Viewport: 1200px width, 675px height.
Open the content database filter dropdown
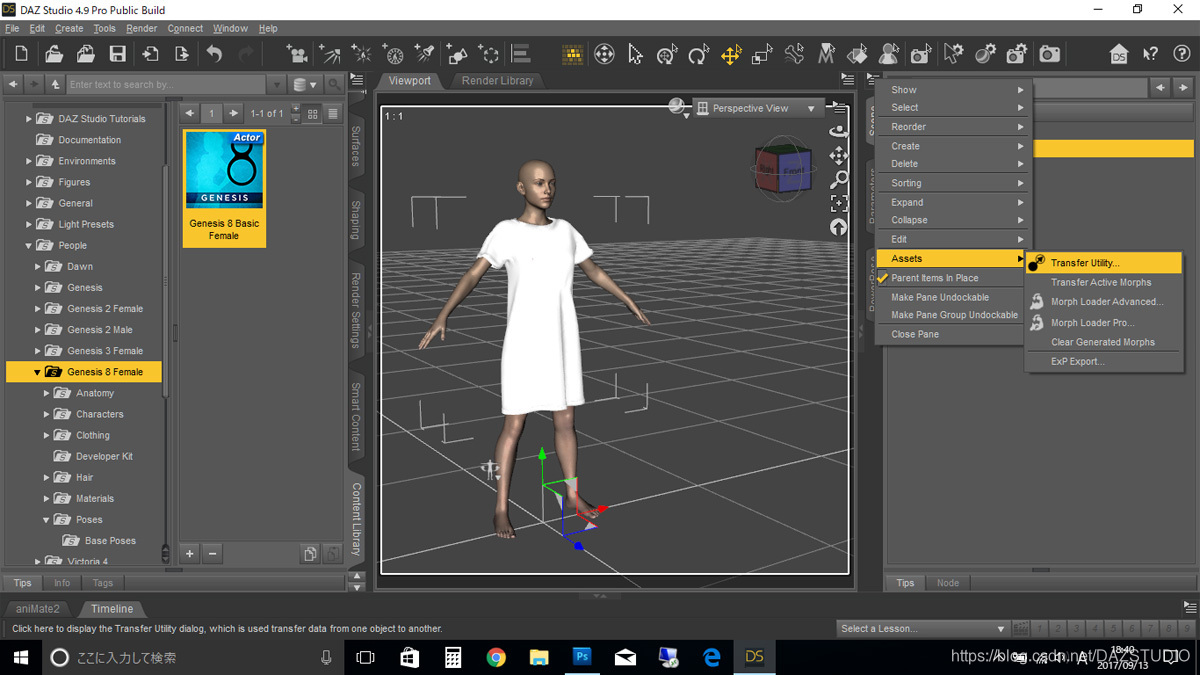(306, 85)
